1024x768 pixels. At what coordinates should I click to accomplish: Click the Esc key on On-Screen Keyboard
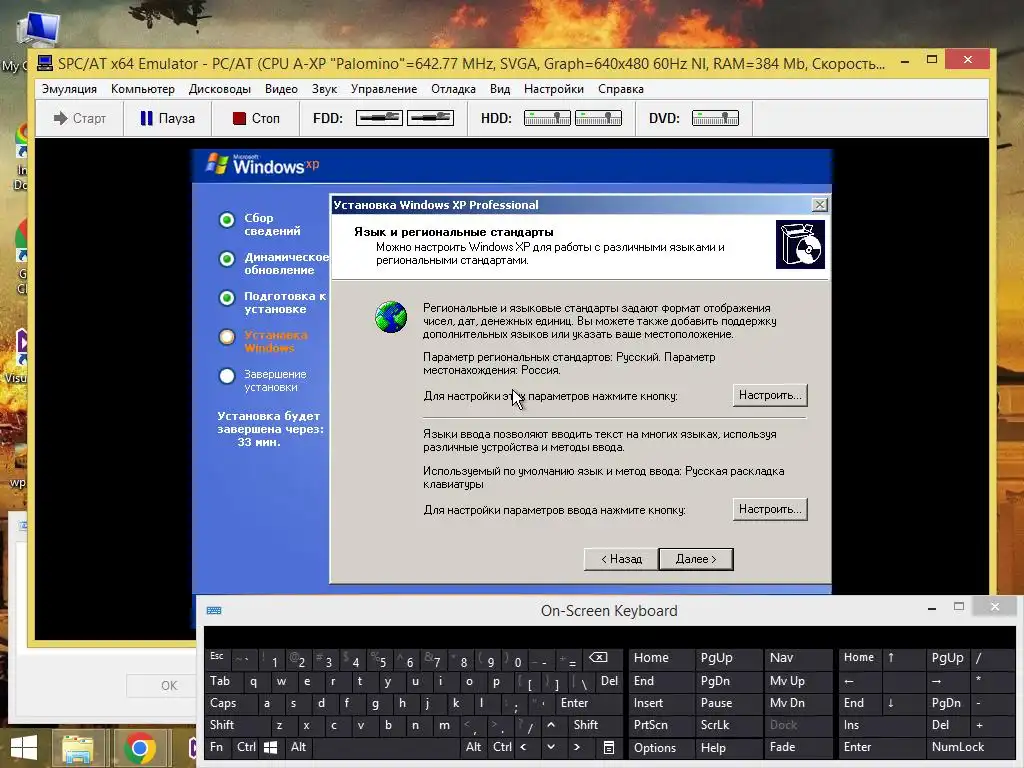point(217,658)
